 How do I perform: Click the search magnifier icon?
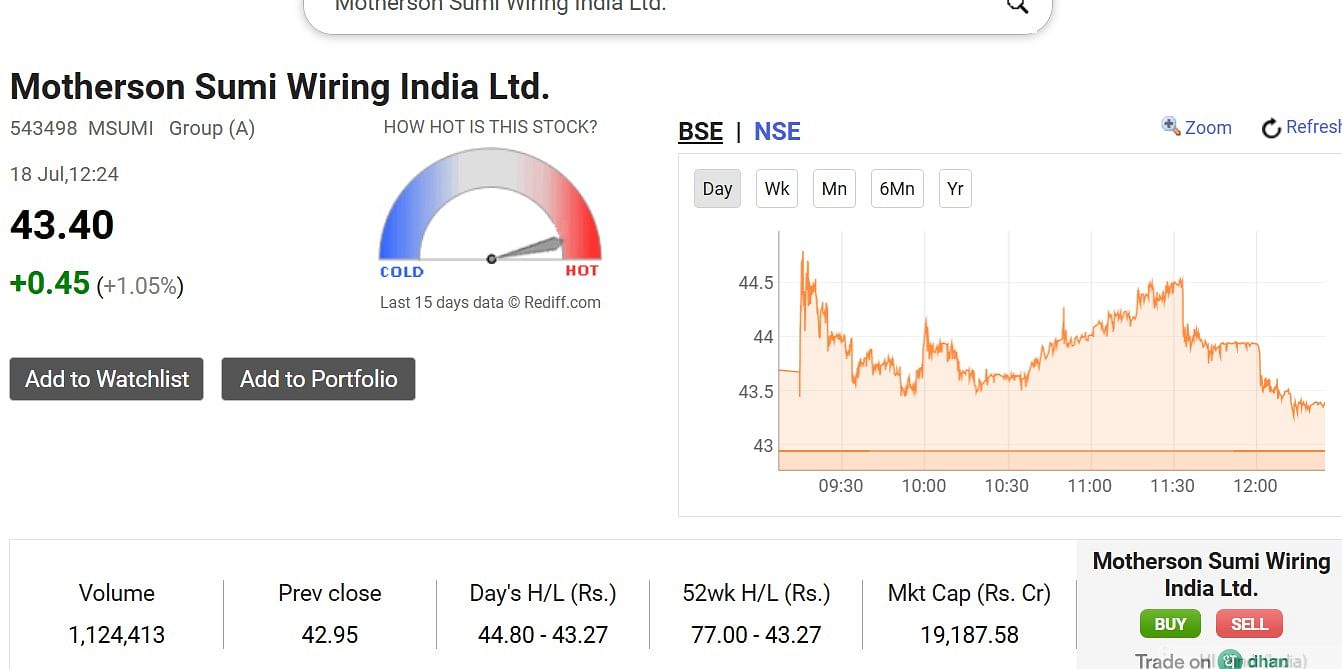click(x=1017, y=5)
